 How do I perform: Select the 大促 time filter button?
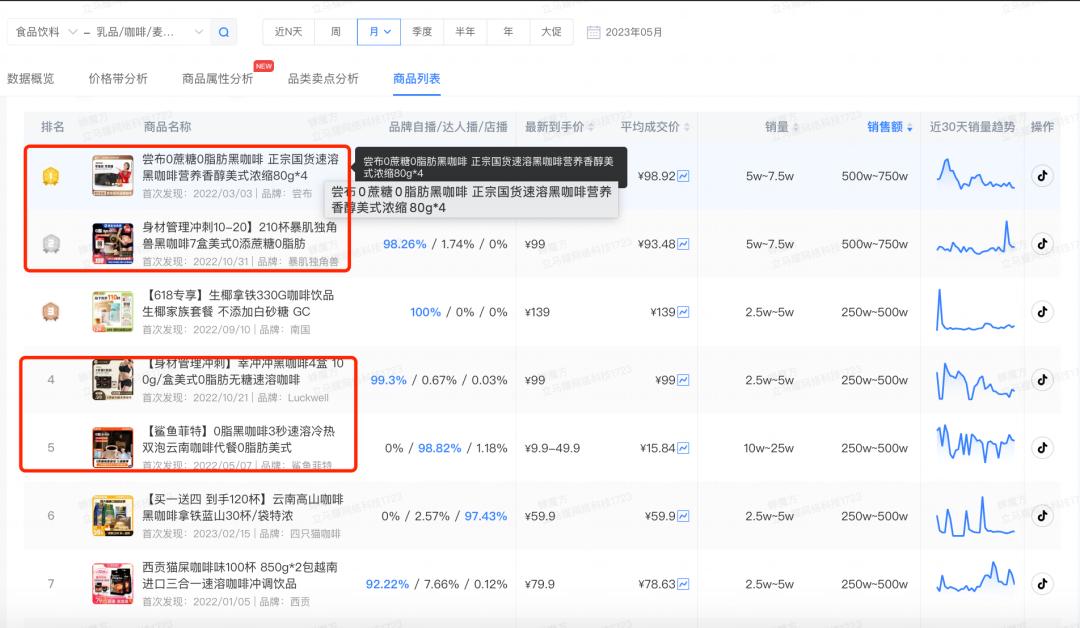(551, 31)
